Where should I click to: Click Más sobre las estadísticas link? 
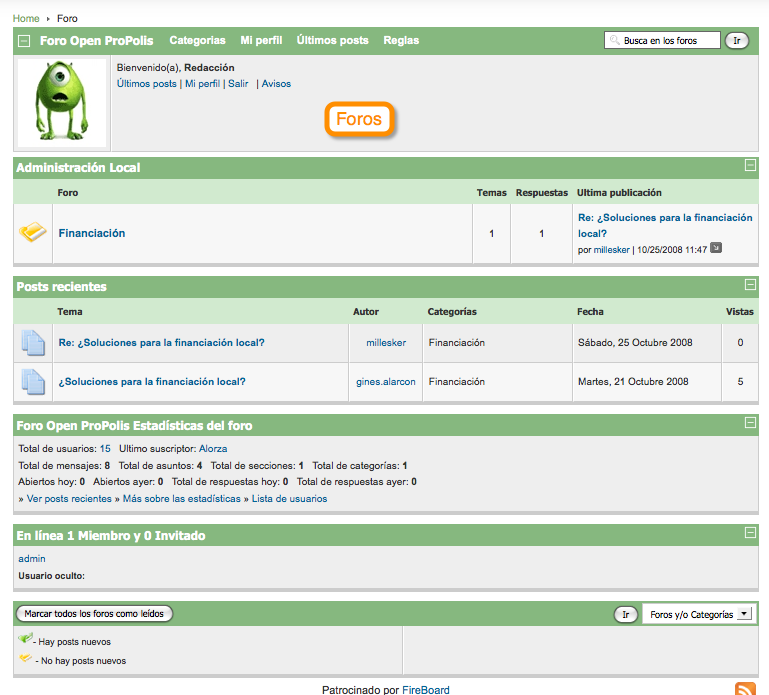coord(181,498)
